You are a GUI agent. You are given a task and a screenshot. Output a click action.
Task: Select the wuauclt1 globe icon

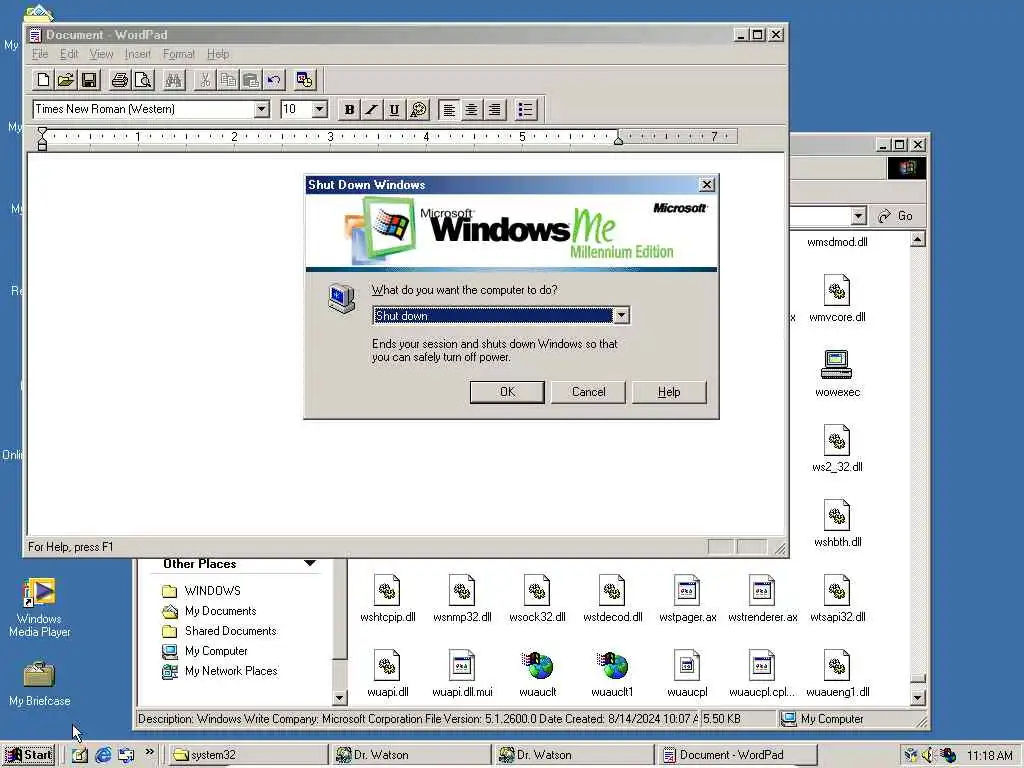coord(612,665)
